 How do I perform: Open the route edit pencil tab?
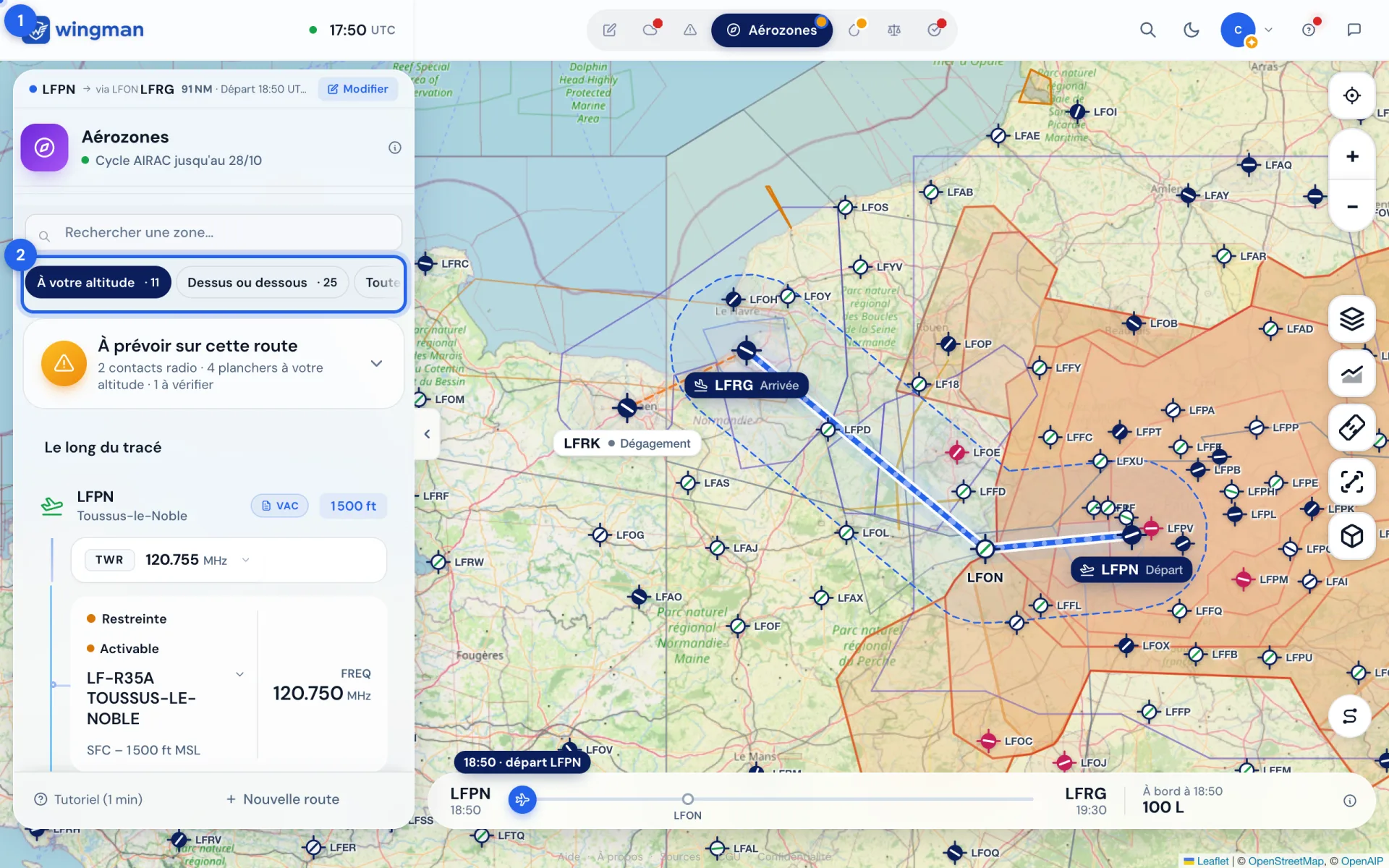[x=610, y=30]
